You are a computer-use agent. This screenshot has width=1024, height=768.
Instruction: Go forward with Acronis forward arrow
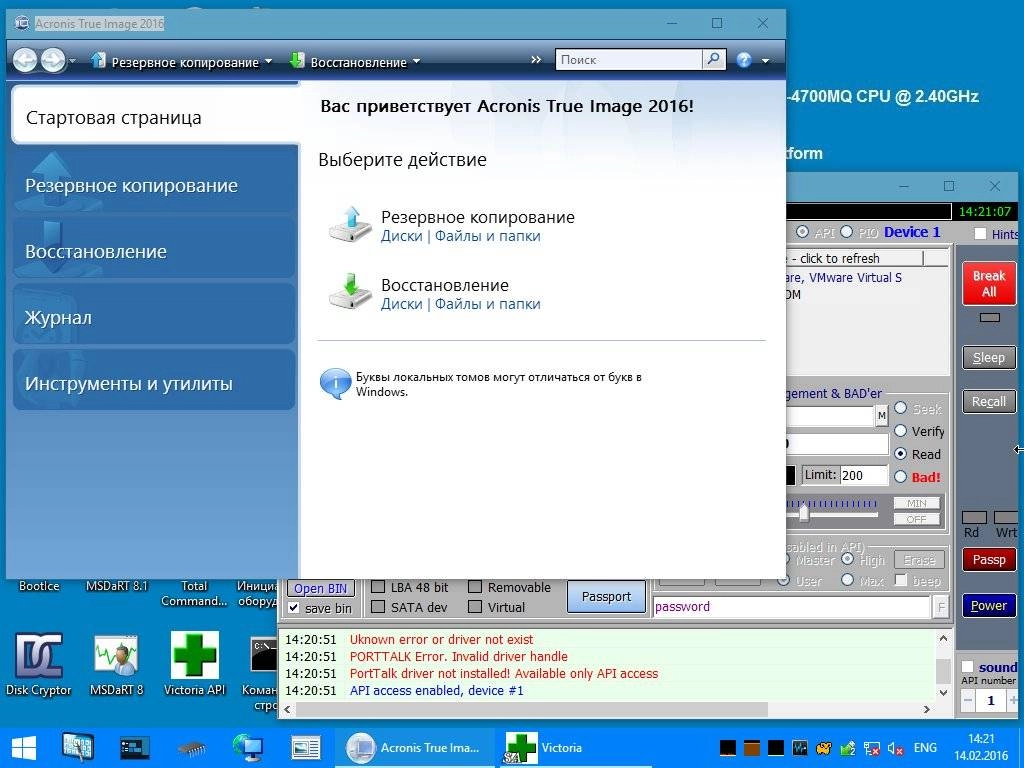[53, 61]
